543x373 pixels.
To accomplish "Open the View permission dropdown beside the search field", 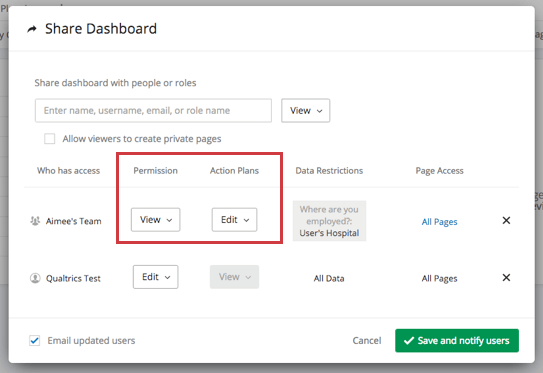I will point(305,110).
